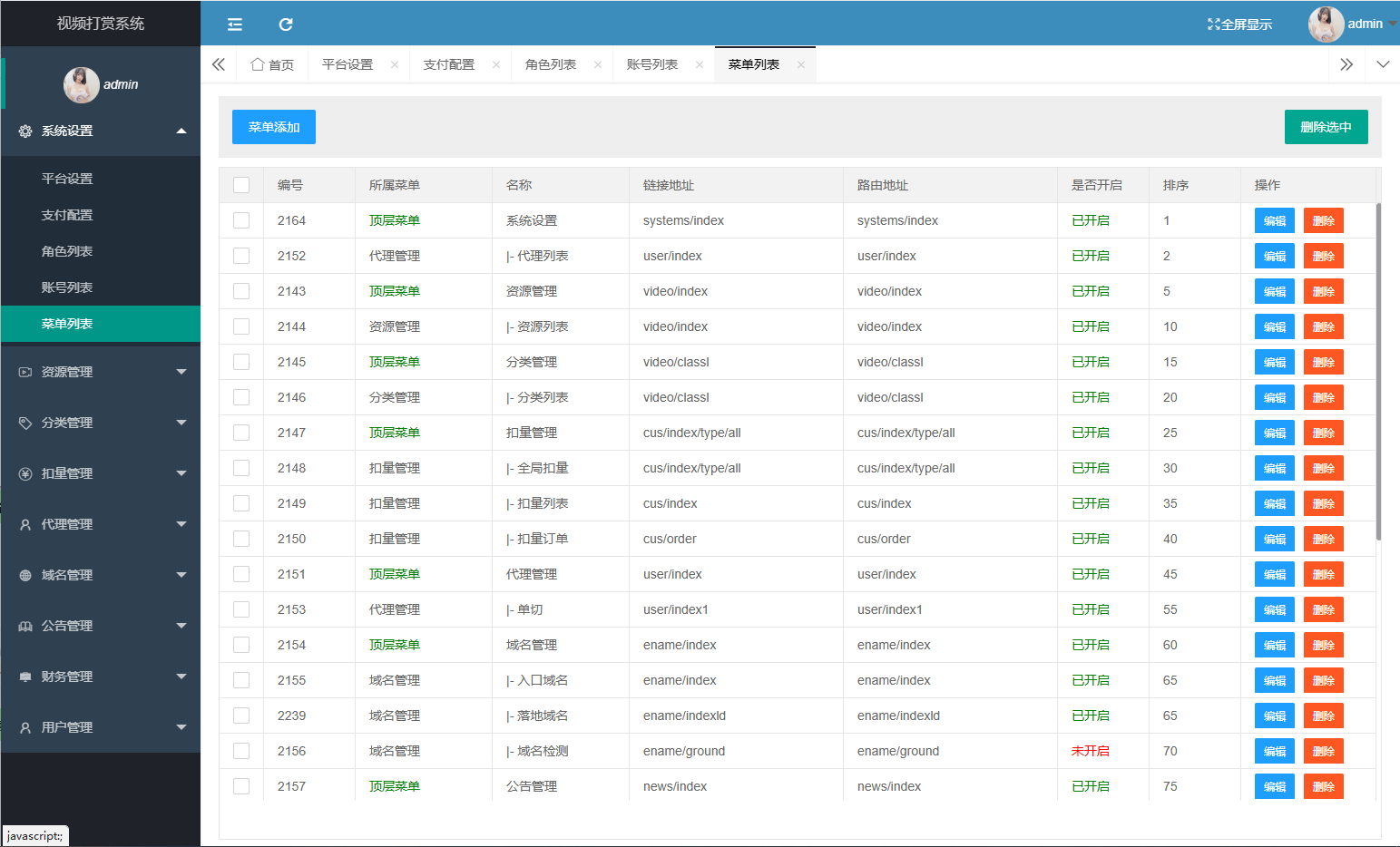1400x847 pixels.
Task: Close the 支付配置 tab
Action: [496, 64]
